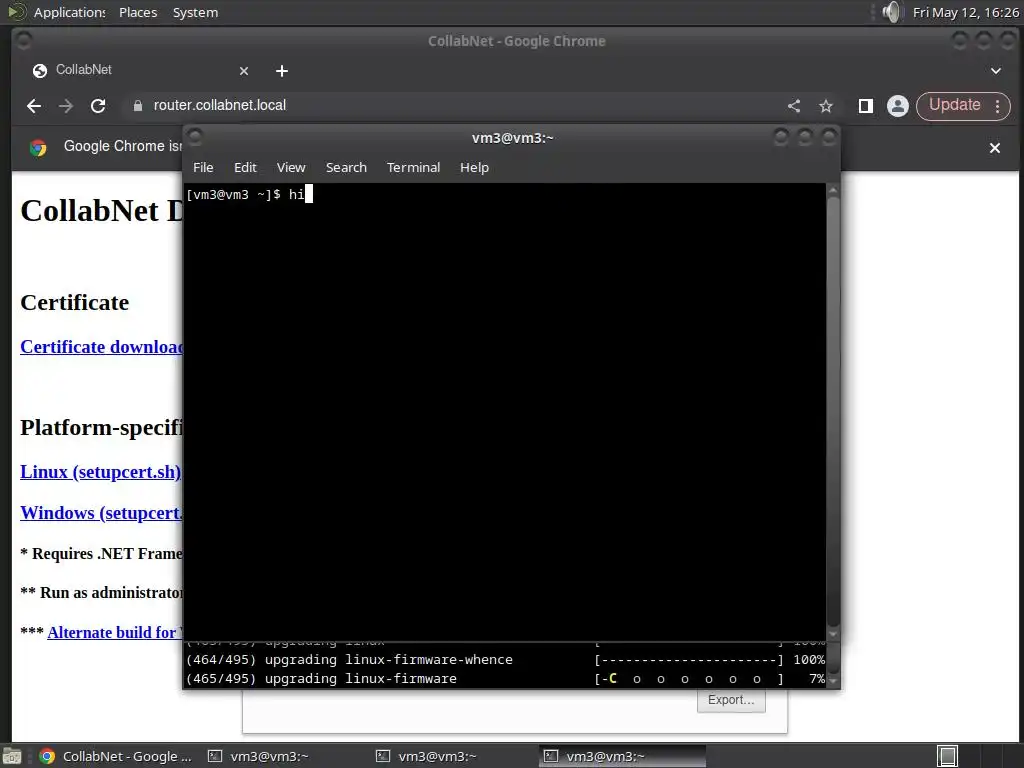The width and height of the screenshot is (1024, 768).
Task: Close the CollabNet tab
Action: [x=244, y=71]
